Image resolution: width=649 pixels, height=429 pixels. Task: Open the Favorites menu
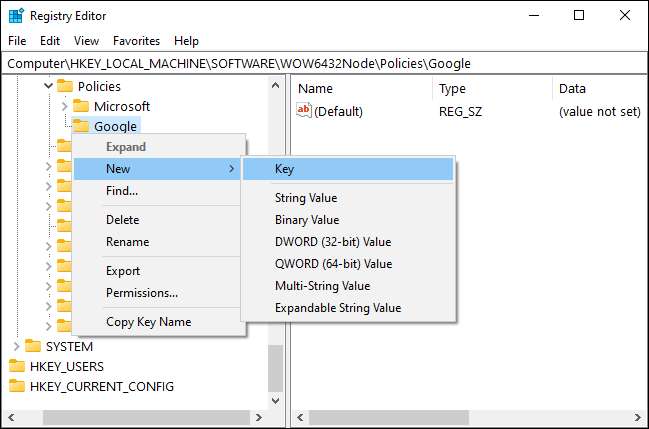(x=136, y=41)
